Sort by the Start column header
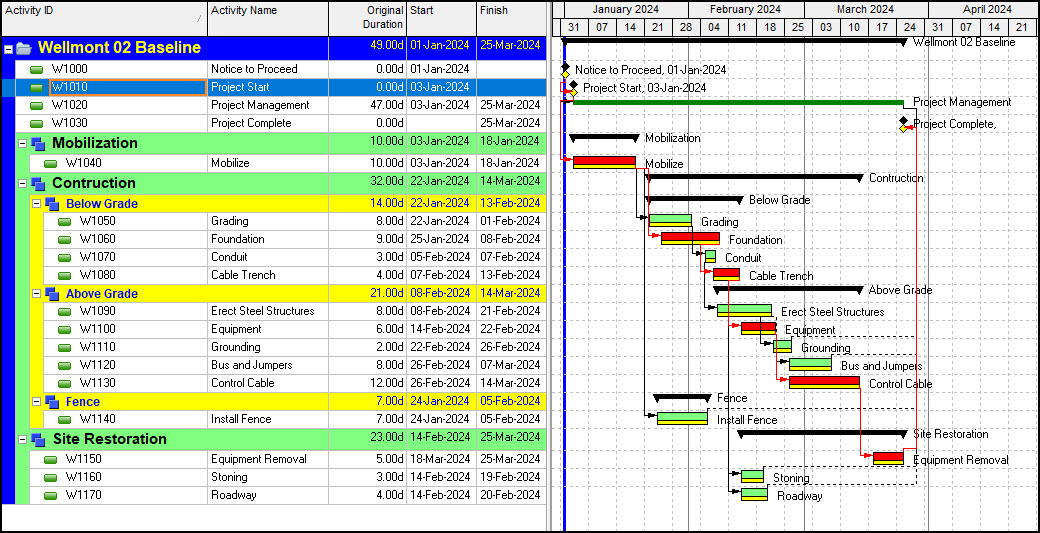This screenshot has height=533, width=1040. (441, 19)
